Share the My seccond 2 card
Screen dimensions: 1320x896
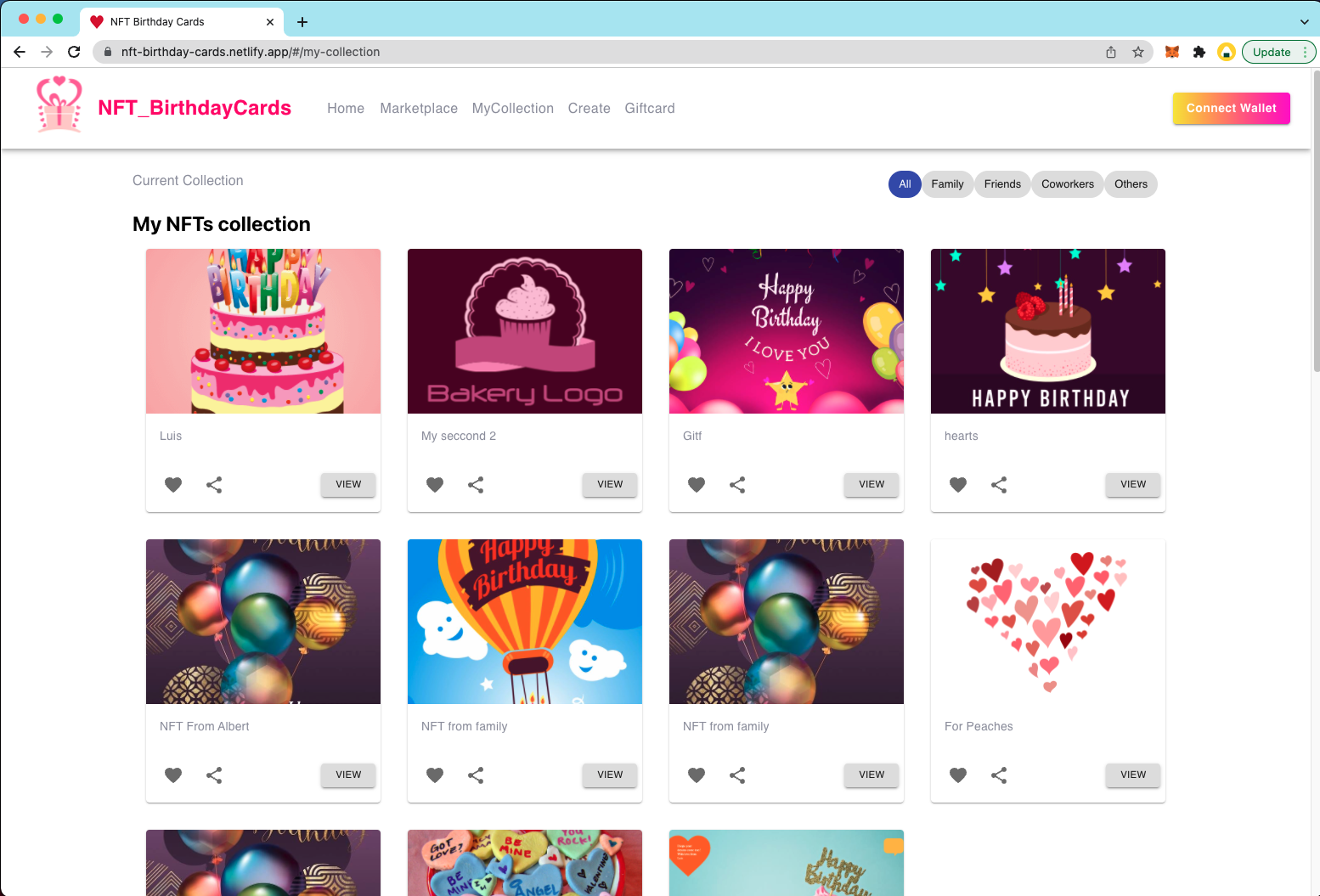[x=476, y=485]
